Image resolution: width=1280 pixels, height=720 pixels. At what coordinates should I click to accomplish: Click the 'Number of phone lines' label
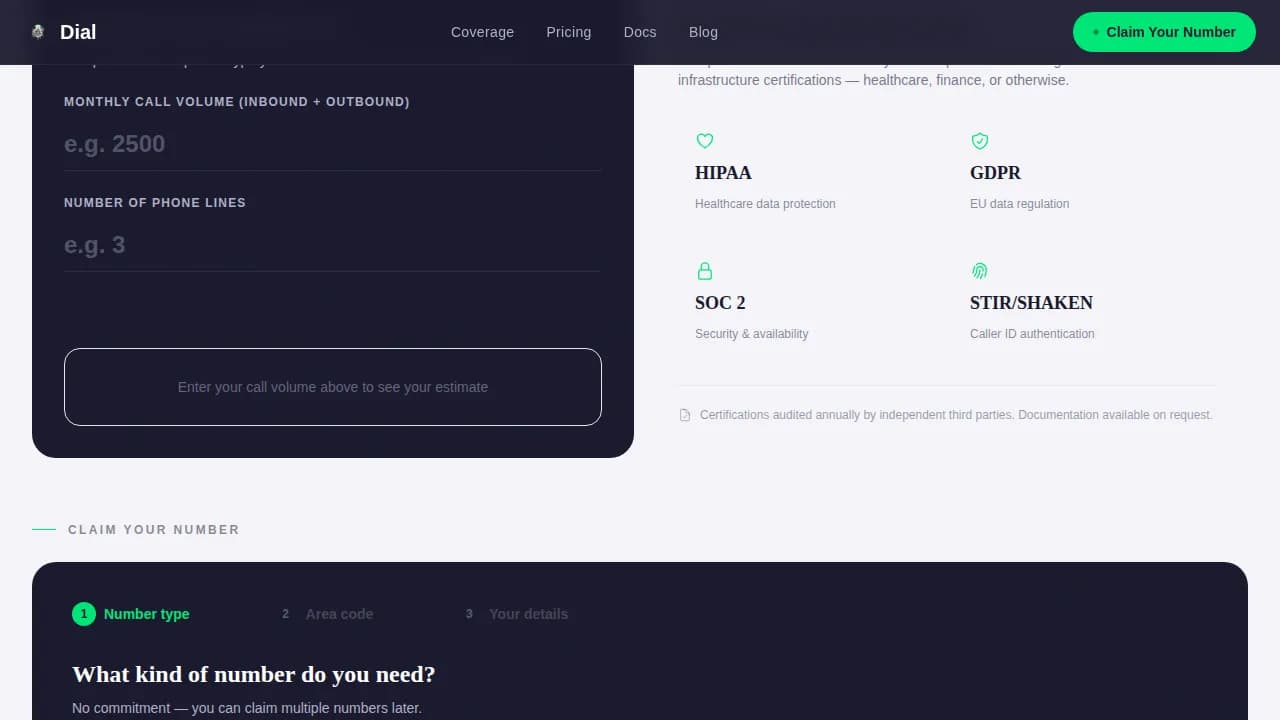[x=155, y=203]
